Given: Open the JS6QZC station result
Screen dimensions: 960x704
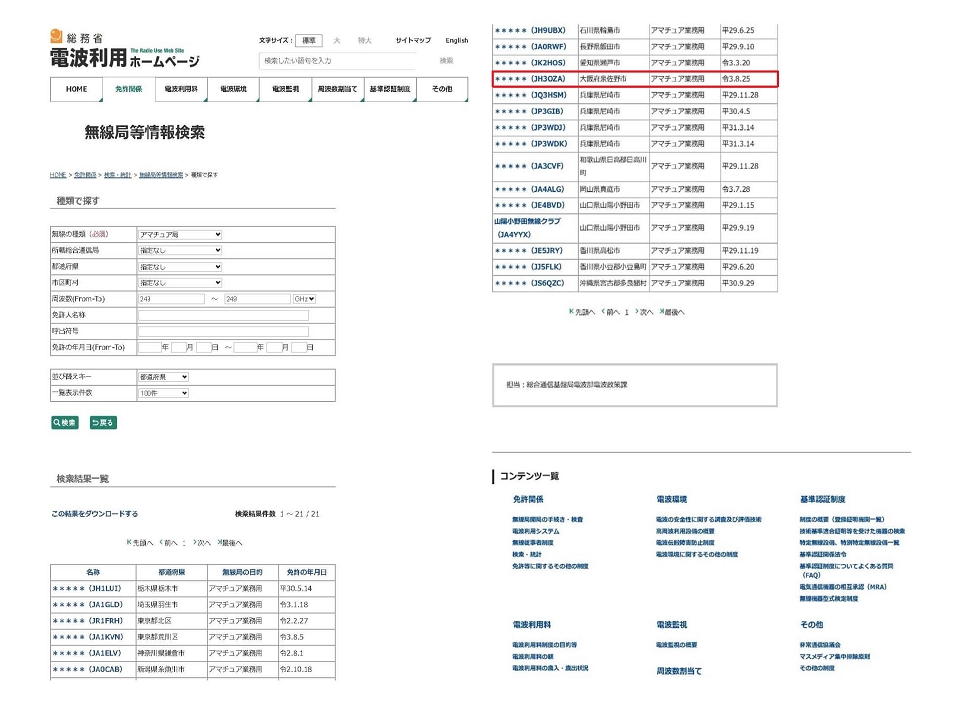Looking at the screenshot, I should tap(530, 283).
